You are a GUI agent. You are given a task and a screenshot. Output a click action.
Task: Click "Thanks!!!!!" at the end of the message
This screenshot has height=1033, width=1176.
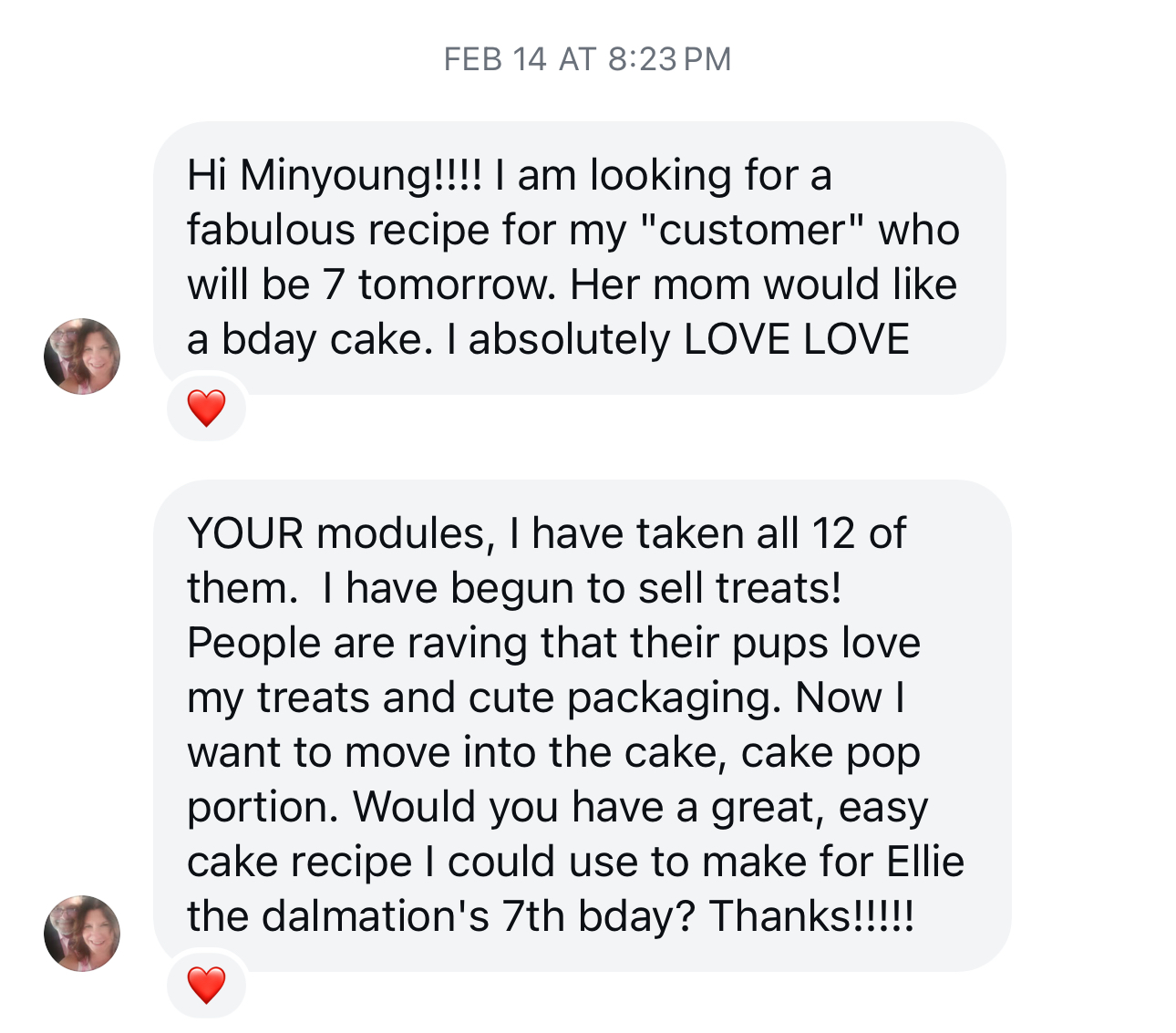tap(811, 916)
